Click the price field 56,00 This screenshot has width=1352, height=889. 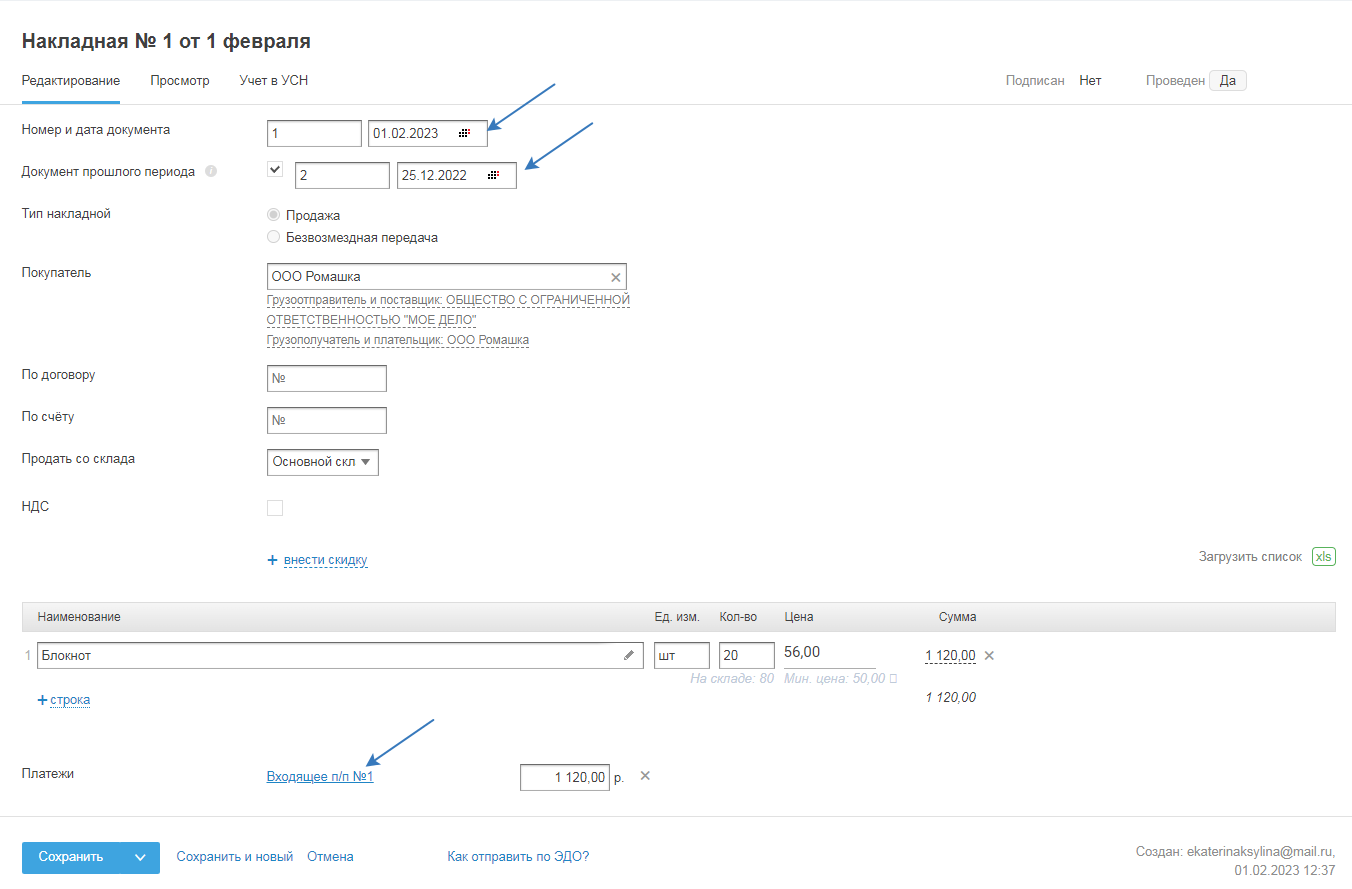830,654
